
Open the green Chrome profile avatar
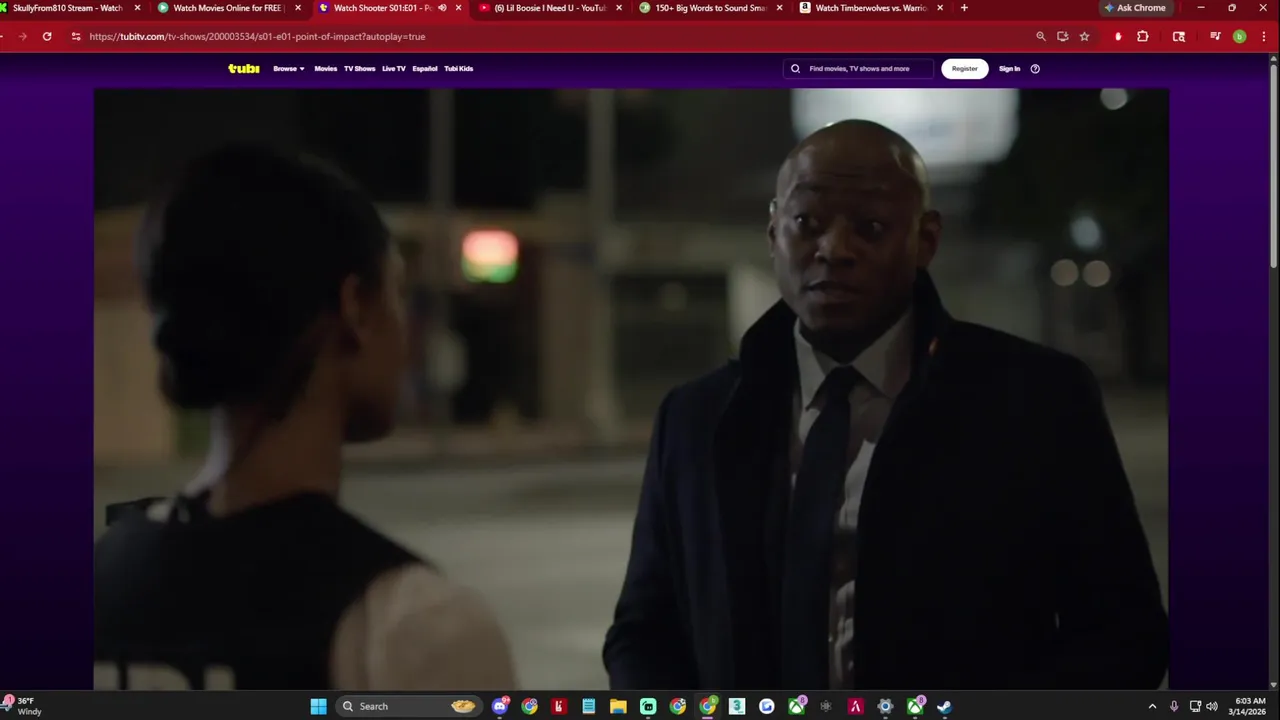pos(1240,36)
